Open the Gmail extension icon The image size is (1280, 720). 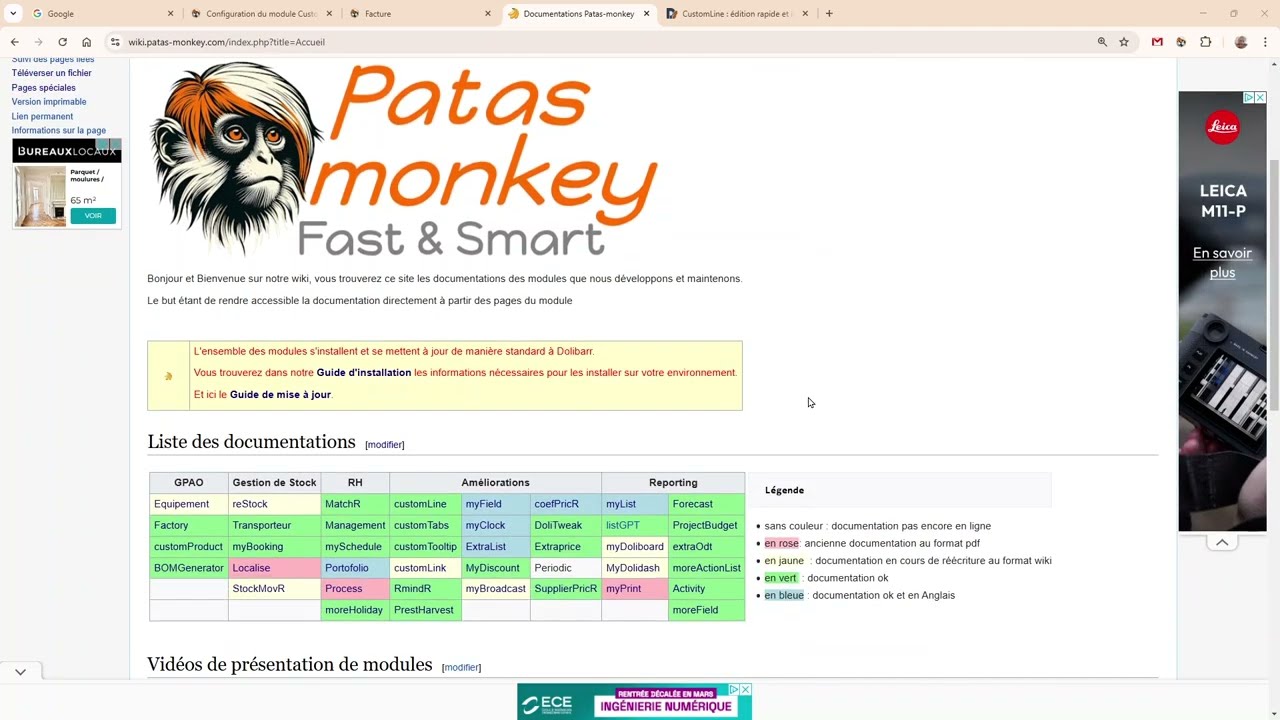coord(1157,42)
